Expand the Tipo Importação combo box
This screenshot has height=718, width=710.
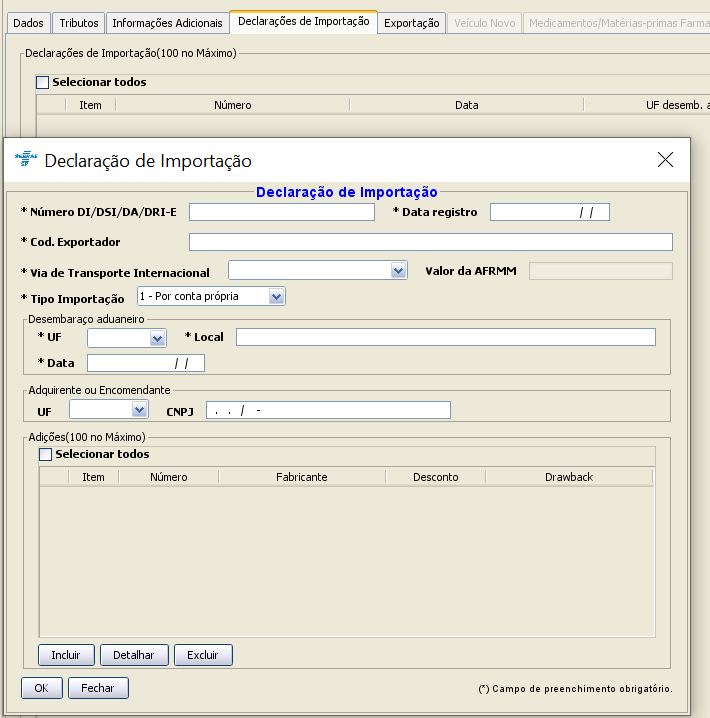[x=277, y=297]
